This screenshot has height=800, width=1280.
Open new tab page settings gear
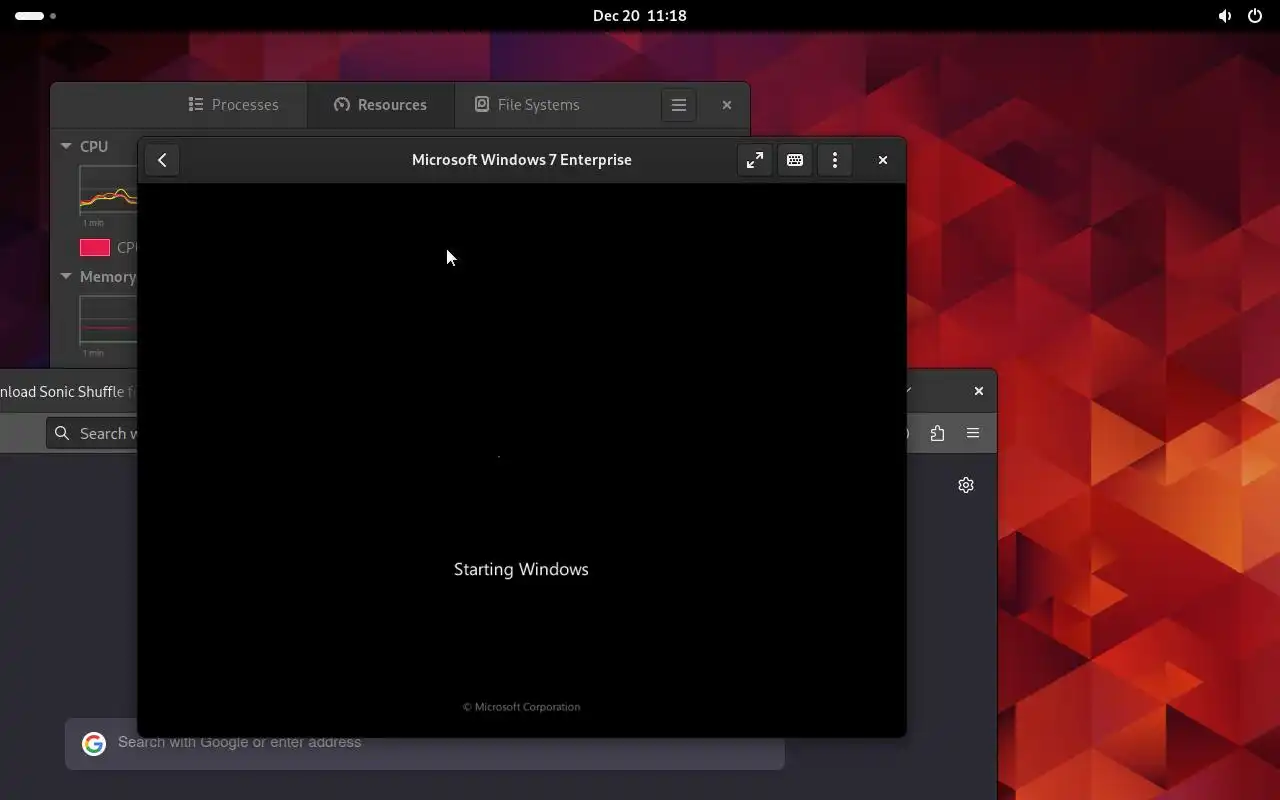pyautogui.click(x=966, y=485)
